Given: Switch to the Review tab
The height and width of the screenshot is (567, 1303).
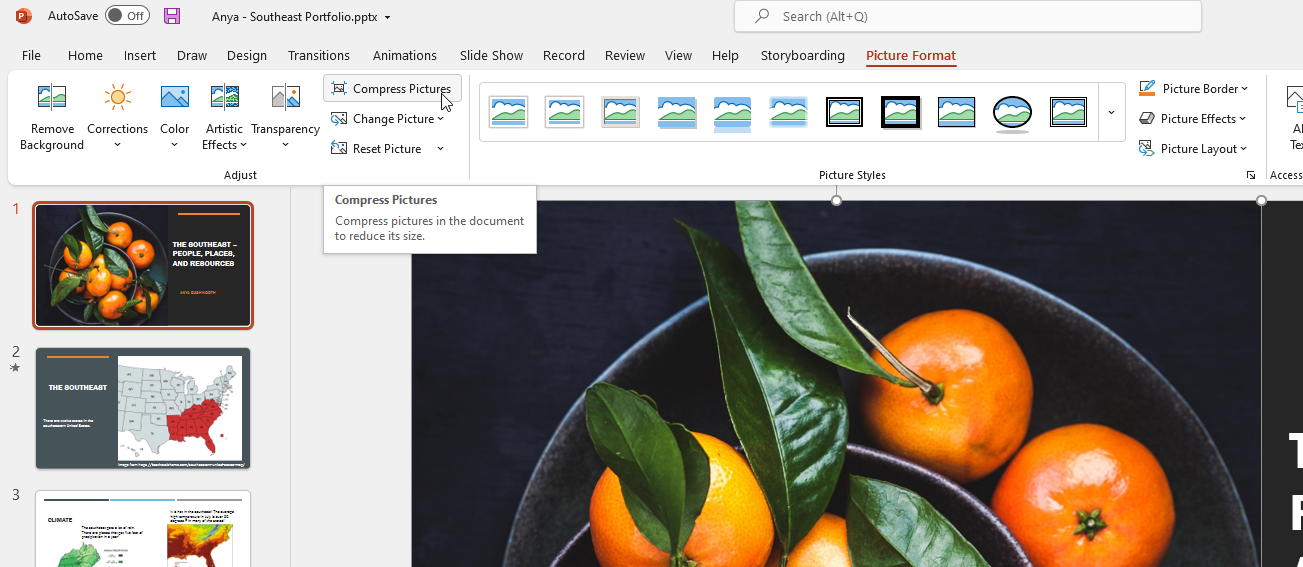Looking at the screenshot, I should pos(625,55).
